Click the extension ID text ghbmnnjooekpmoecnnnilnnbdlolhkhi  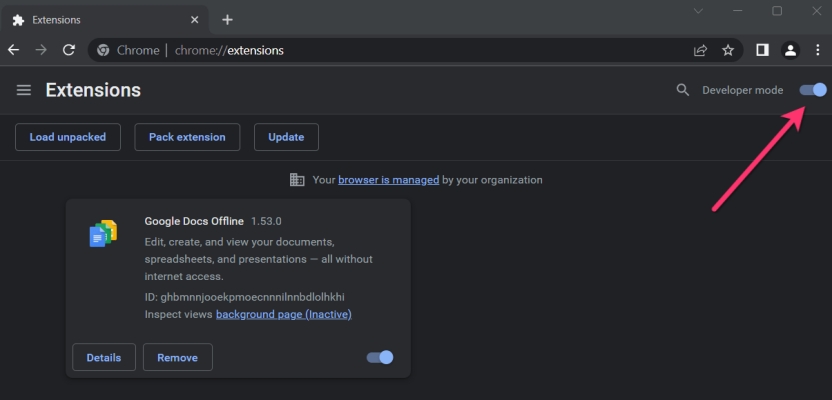[x=253, y=297]
